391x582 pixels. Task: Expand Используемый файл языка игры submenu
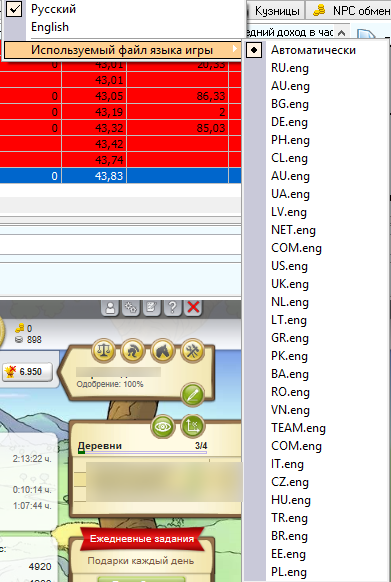tap(122, 50)
